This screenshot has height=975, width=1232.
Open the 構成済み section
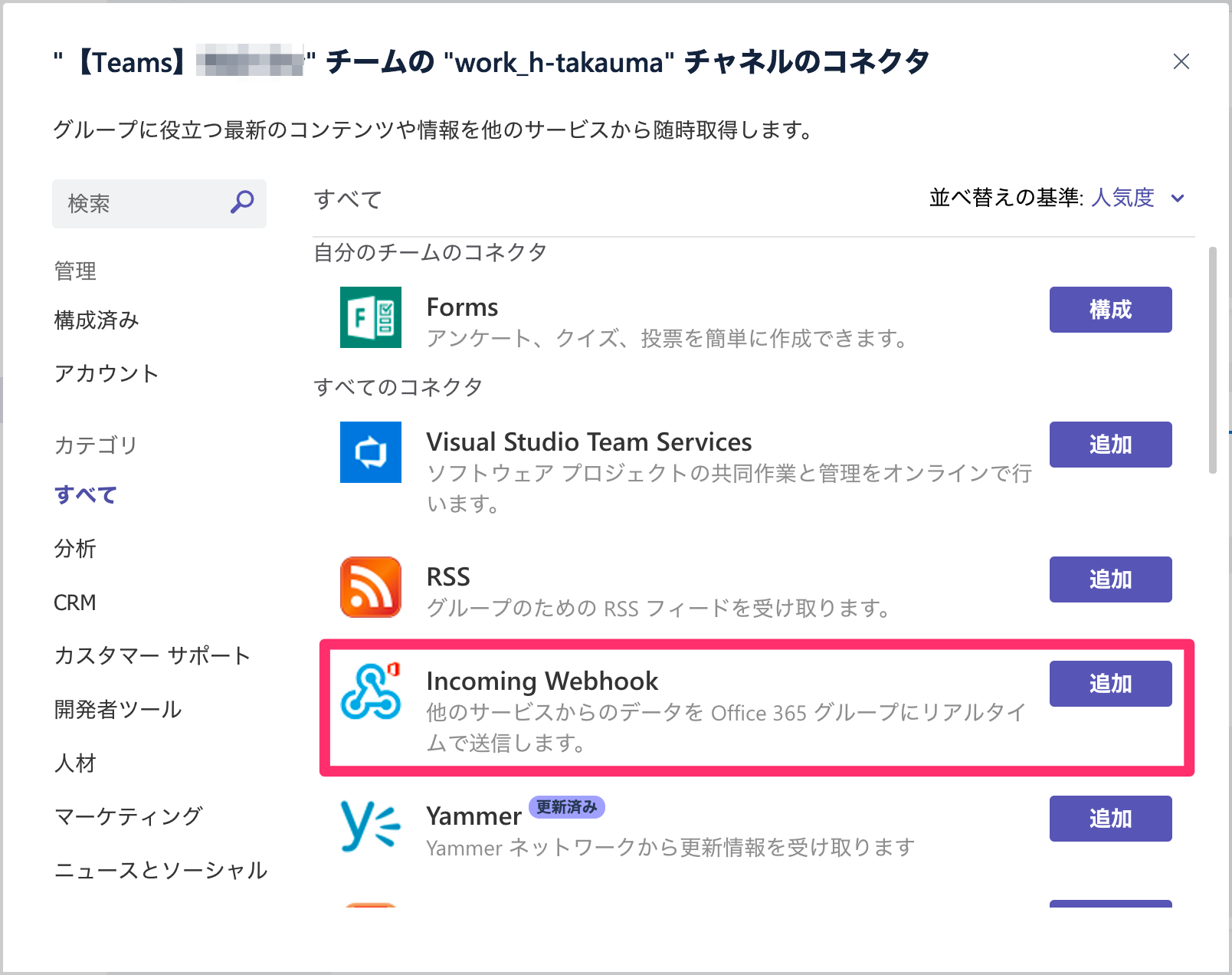click(x=97, y=320)
